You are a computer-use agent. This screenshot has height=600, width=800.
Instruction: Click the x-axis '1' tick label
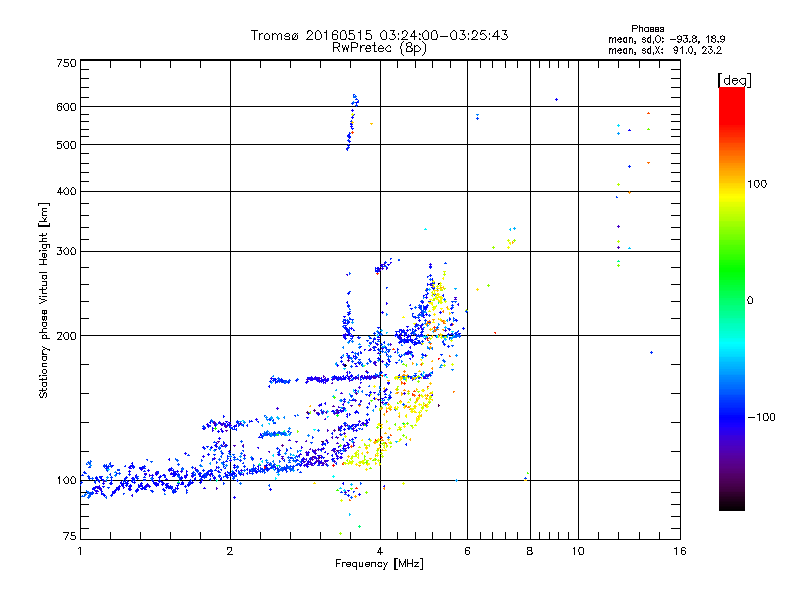tap(80, 551)
